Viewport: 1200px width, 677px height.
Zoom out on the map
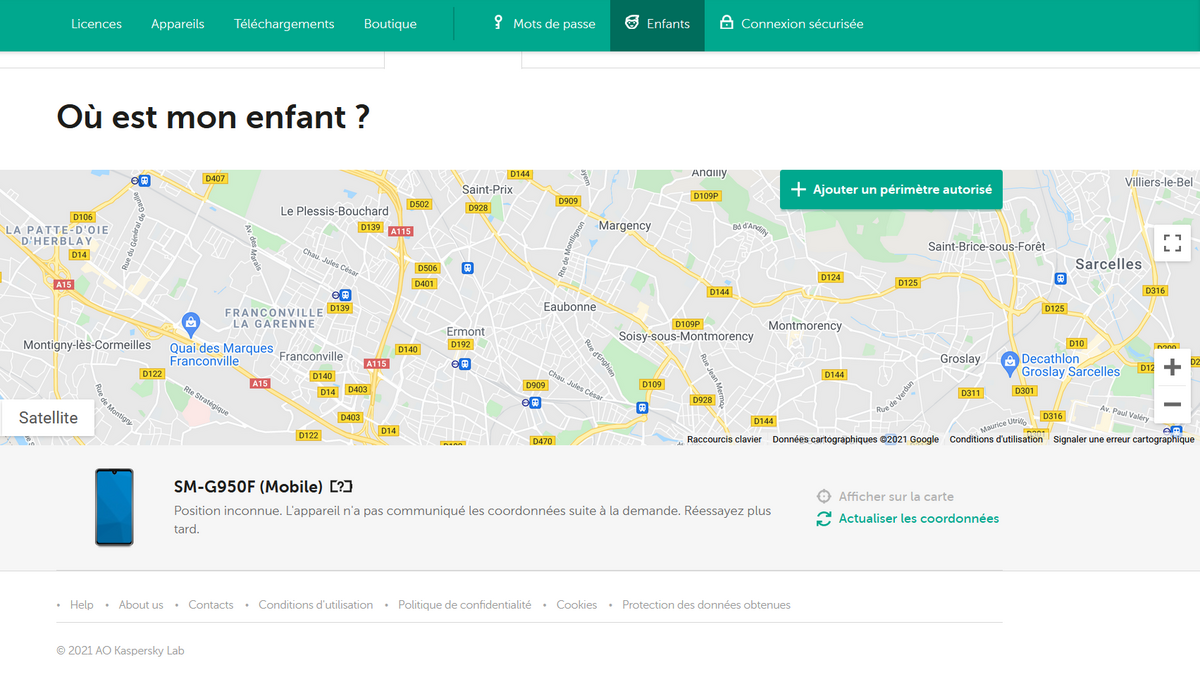click(1173, 405)
